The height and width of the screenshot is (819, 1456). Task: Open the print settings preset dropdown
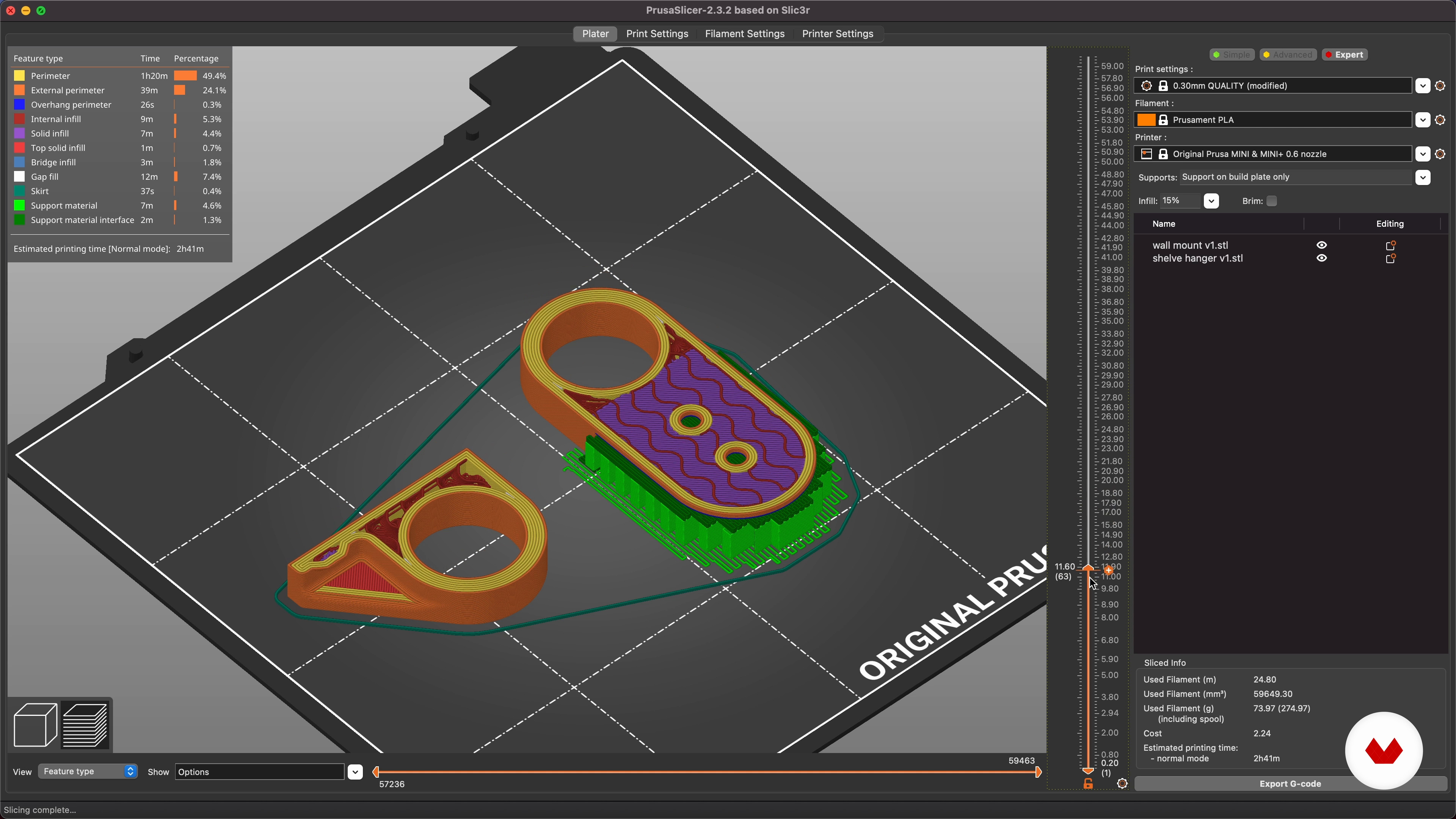[1423, 86]
